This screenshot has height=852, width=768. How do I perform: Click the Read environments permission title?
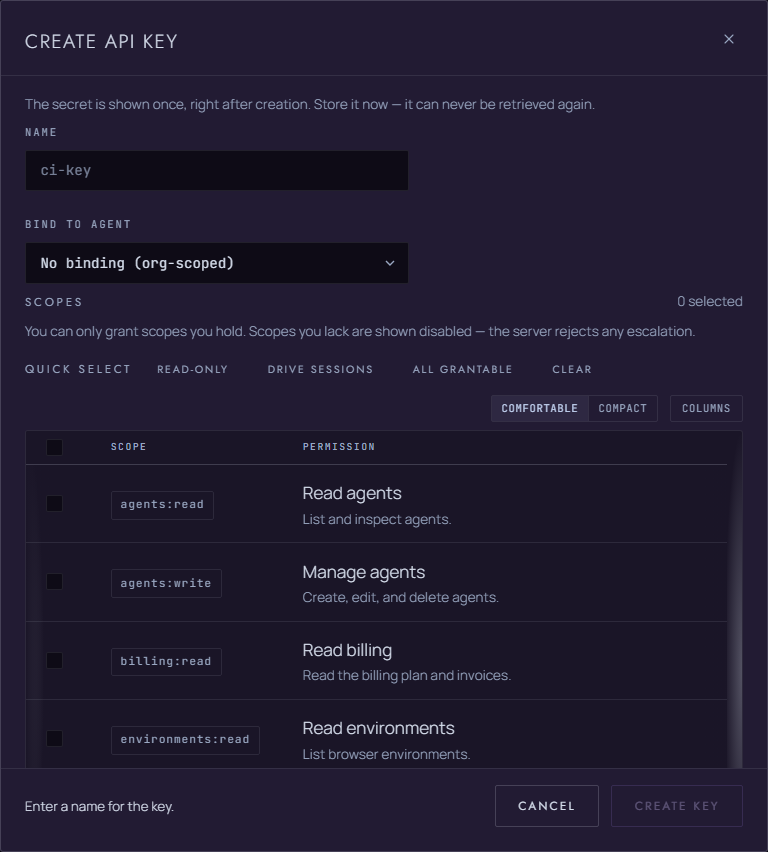378,728
